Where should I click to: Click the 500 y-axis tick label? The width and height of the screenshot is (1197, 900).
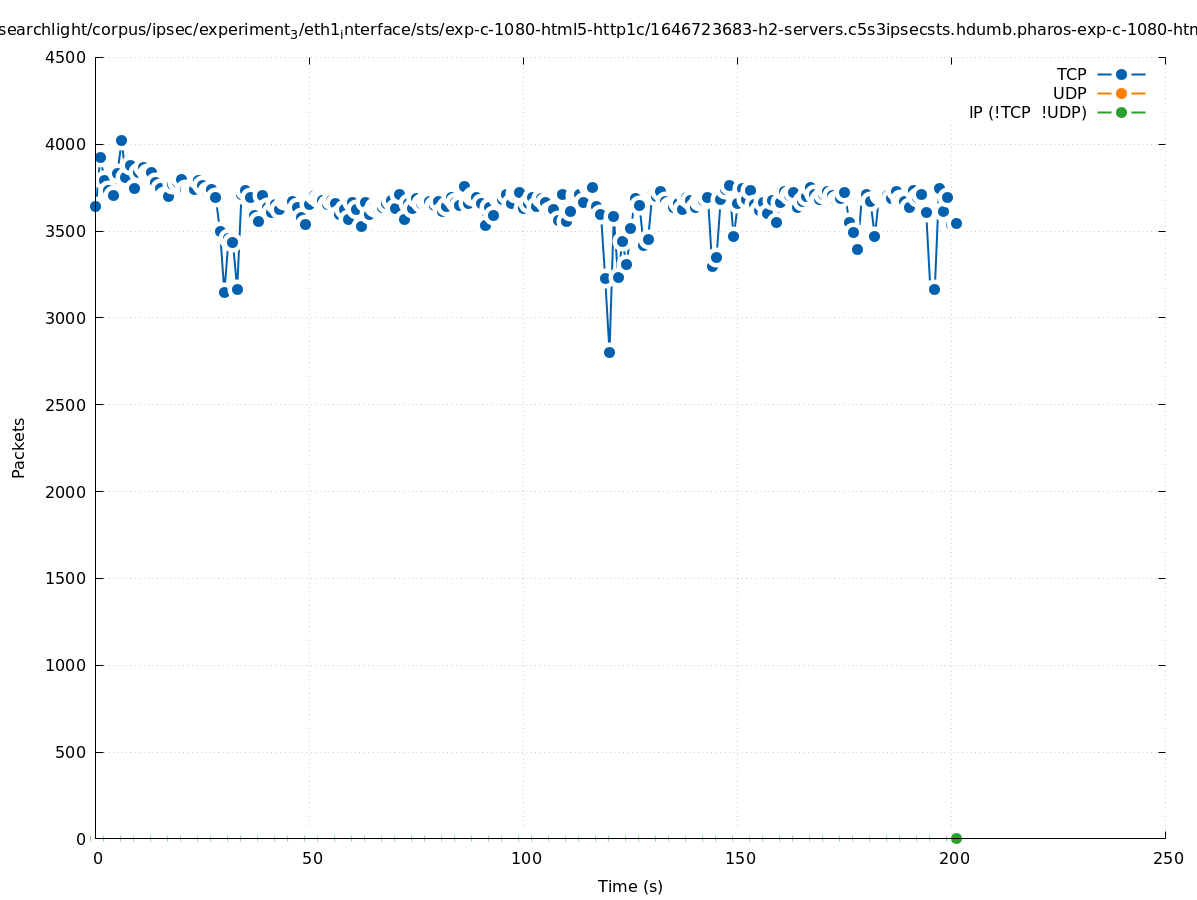pos(70,752)
